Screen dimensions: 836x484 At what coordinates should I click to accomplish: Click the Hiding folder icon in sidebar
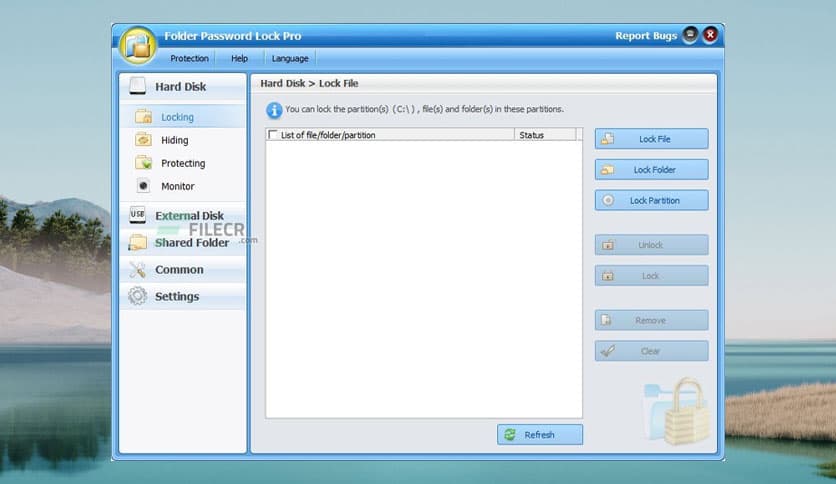(143, 140)
